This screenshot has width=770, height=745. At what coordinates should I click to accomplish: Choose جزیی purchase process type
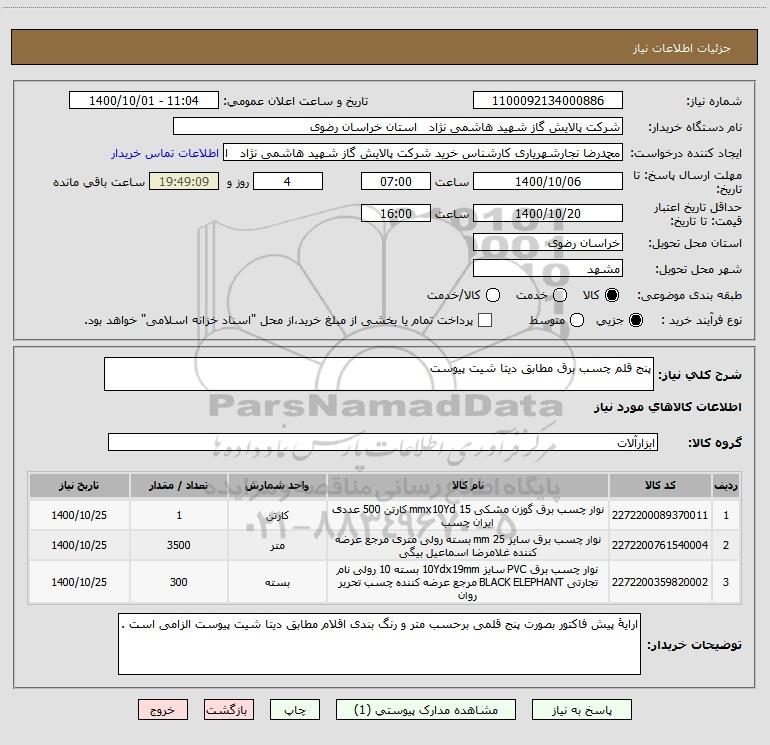pyautogui.click(x=636, y=320)
